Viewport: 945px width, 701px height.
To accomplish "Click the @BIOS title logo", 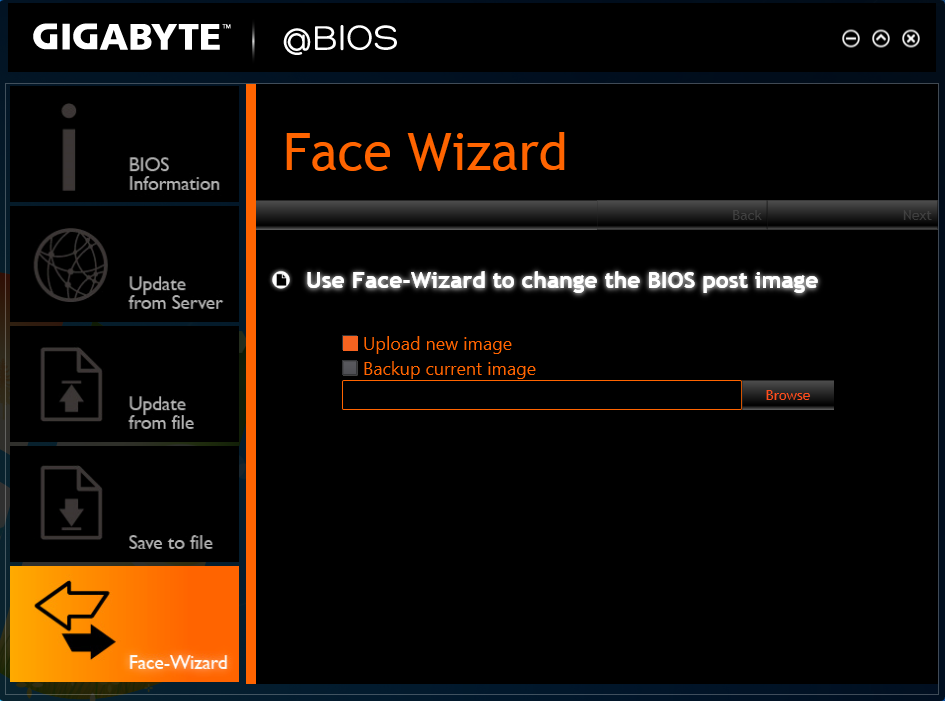I will click(x=340, y=39).
